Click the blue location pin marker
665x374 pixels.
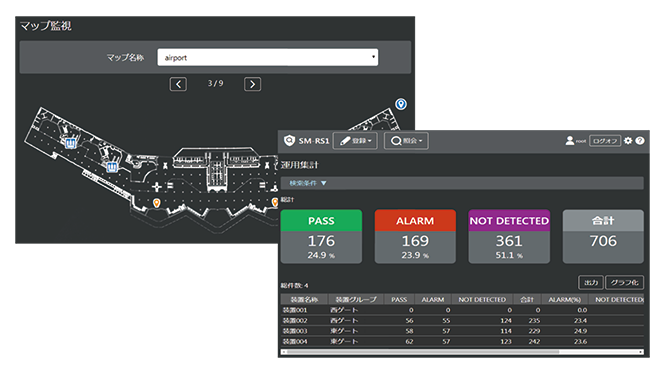point(401,104)
